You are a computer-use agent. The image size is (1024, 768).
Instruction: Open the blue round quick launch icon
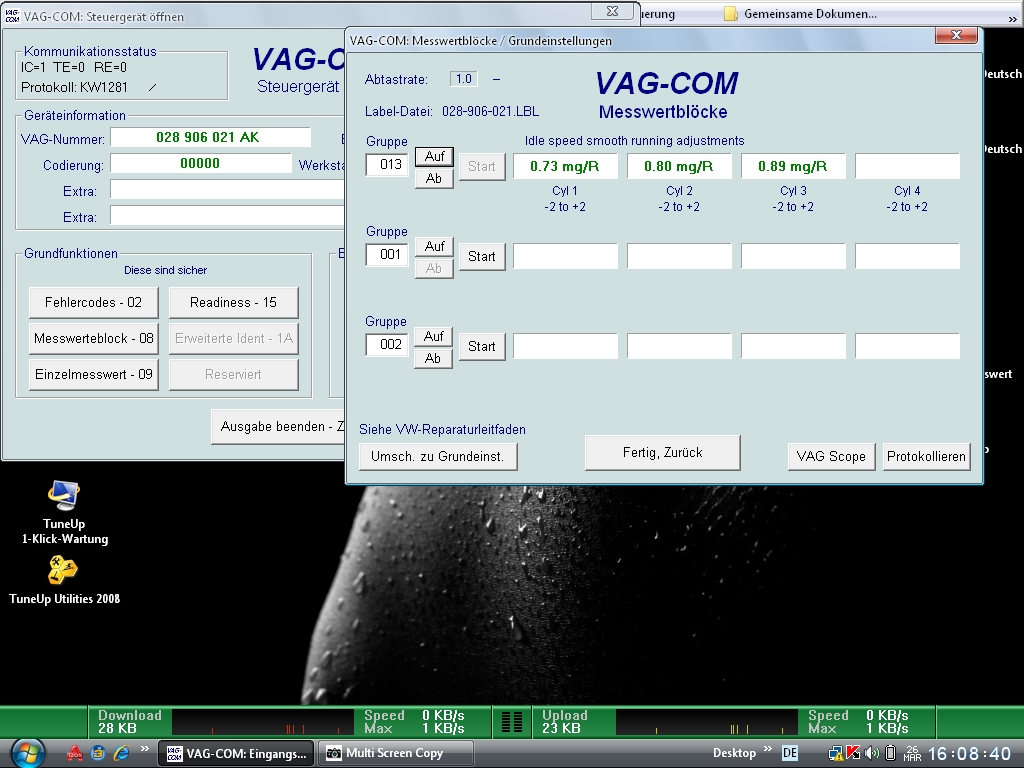pos(98,754)
